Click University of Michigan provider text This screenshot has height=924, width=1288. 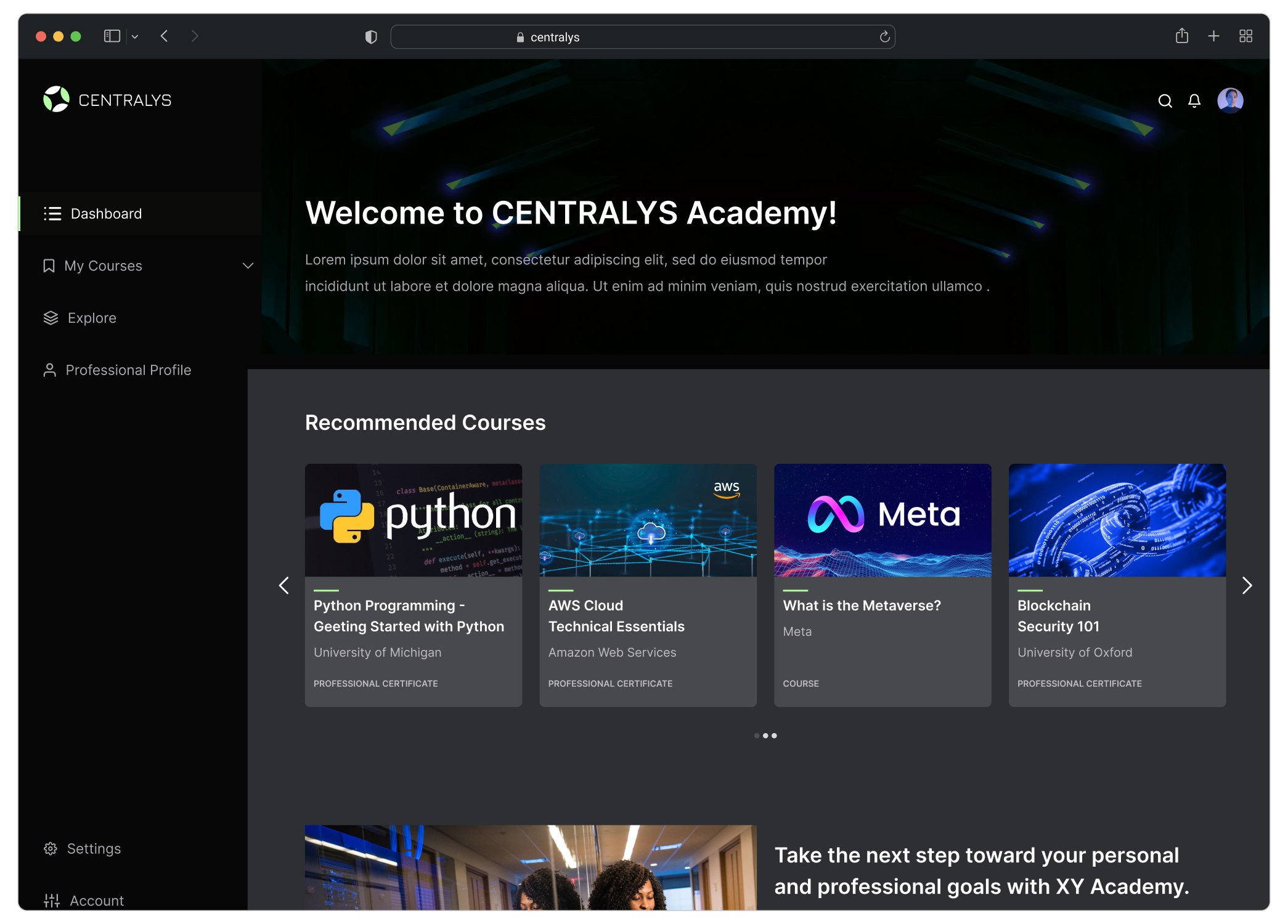pos(377,652)
